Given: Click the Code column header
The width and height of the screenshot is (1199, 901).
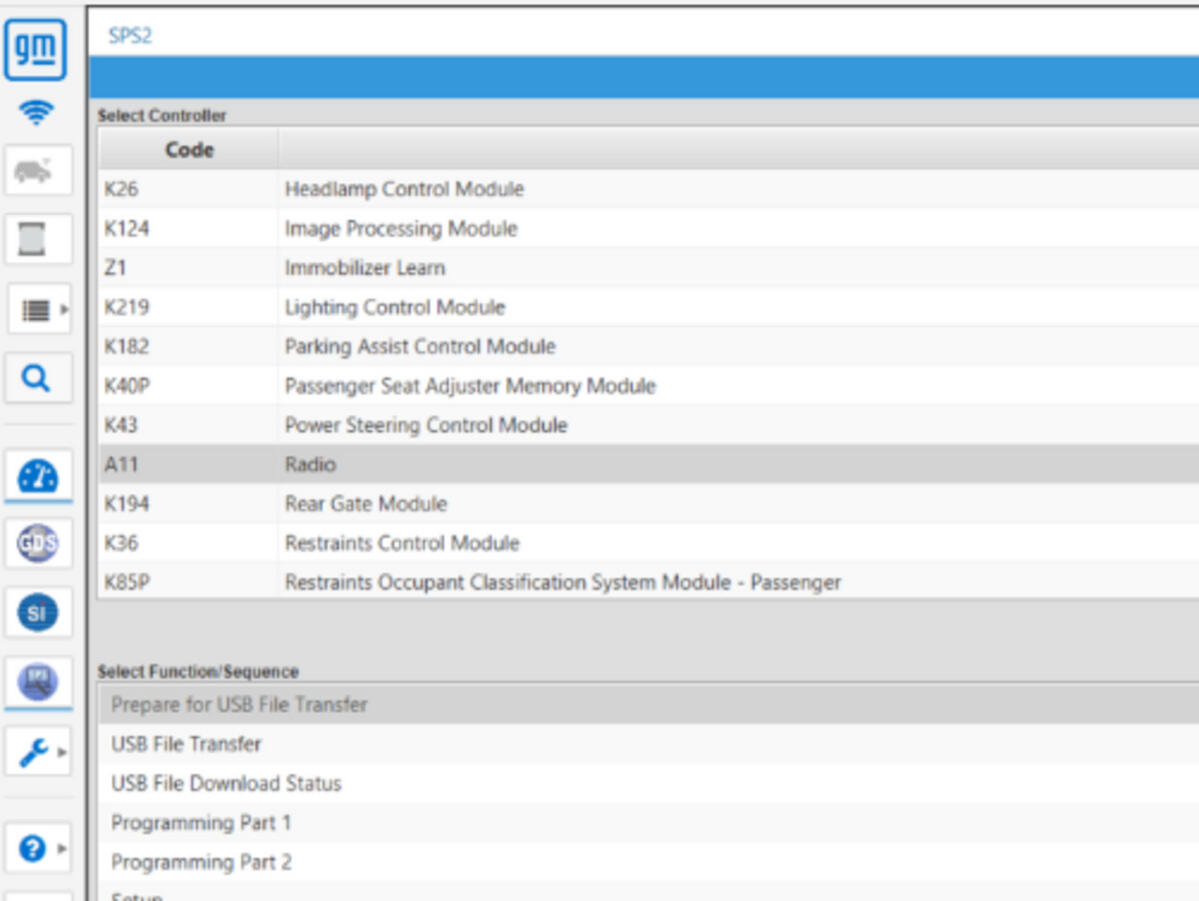Looking at the screenshot, I should point(189,149).
